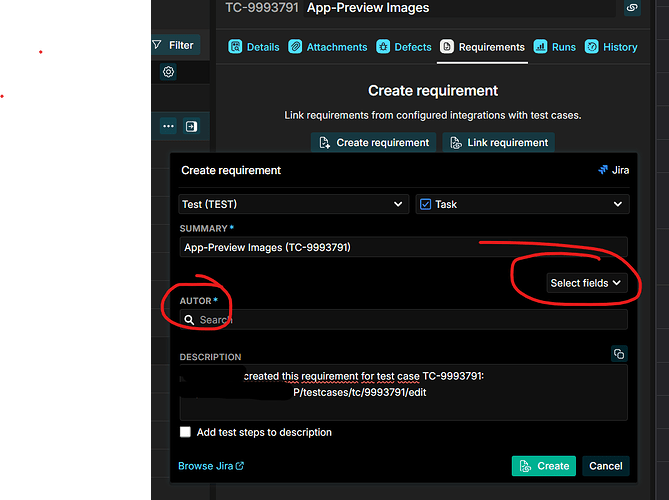Open the settings gear icon under Filter
669x500 pixels.
coord(168,72)
